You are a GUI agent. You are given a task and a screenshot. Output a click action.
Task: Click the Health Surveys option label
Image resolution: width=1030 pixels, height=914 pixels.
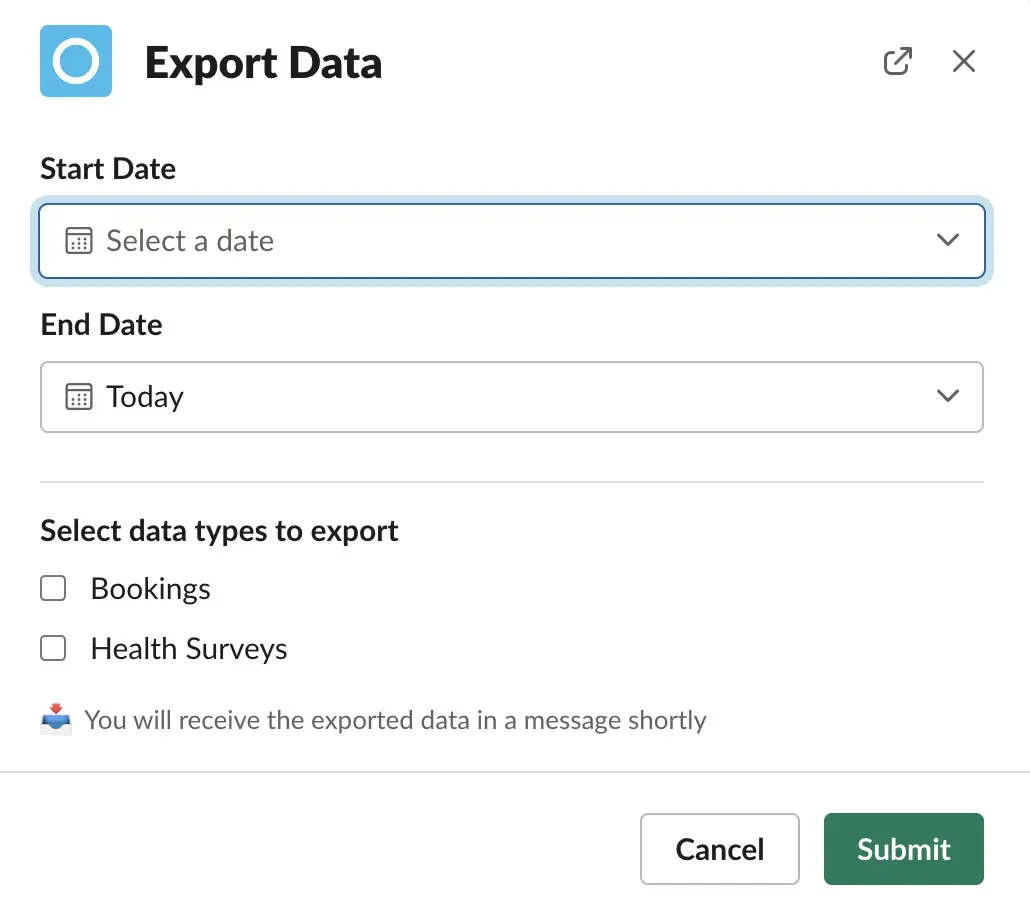(x=189, y=649)
